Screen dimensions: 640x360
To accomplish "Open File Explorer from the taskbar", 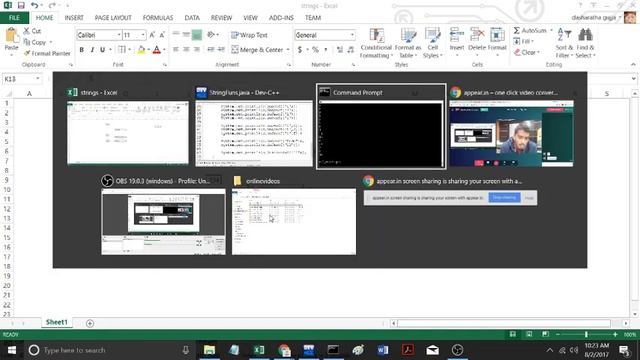I will coord(209,350).
